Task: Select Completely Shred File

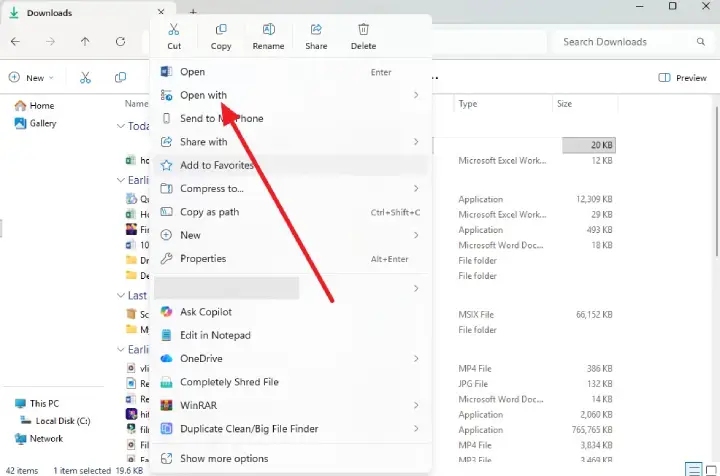Action: point(292,382)
